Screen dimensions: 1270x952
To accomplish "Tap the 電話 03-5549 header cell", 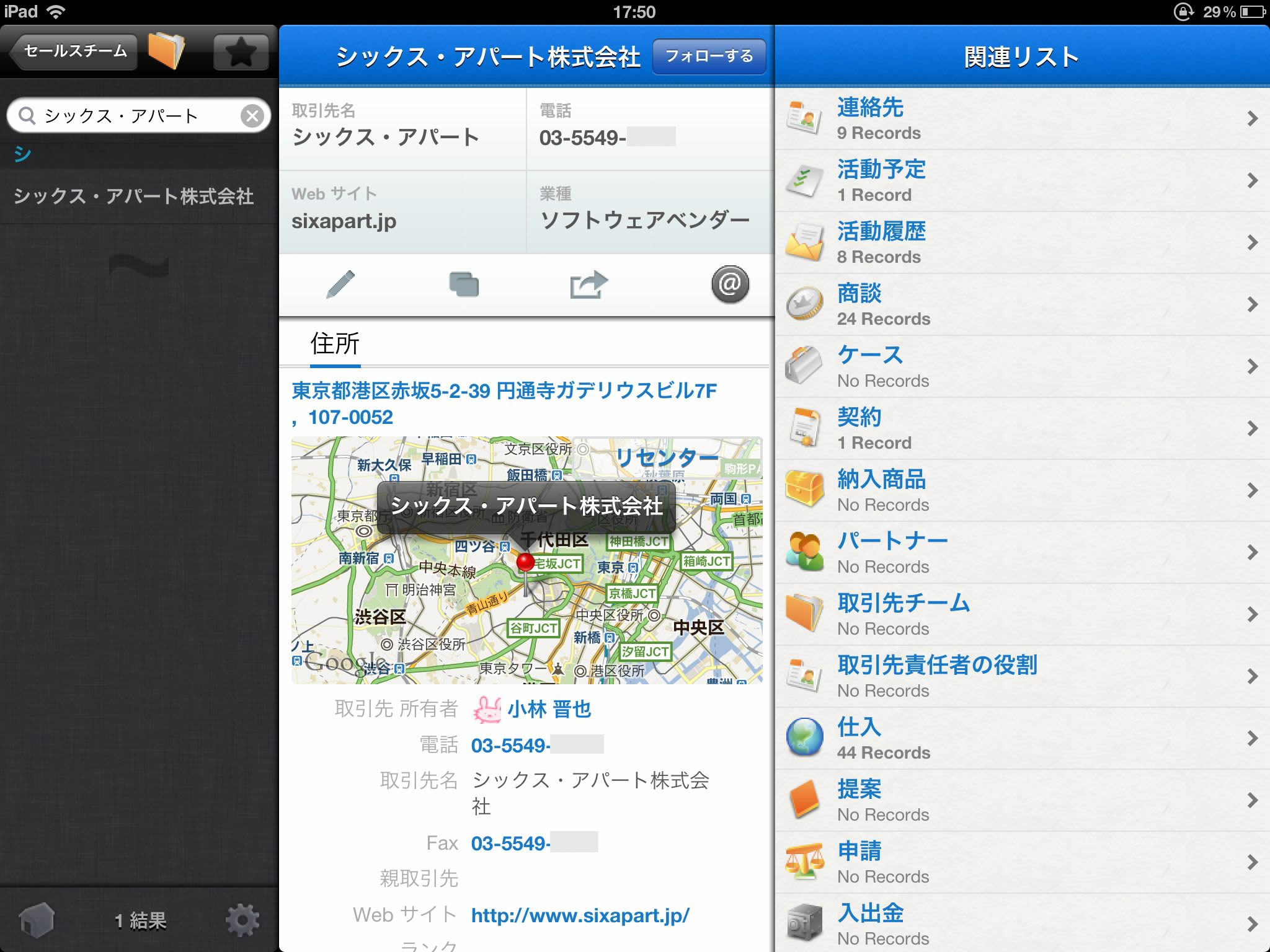I will pos(651,129).
